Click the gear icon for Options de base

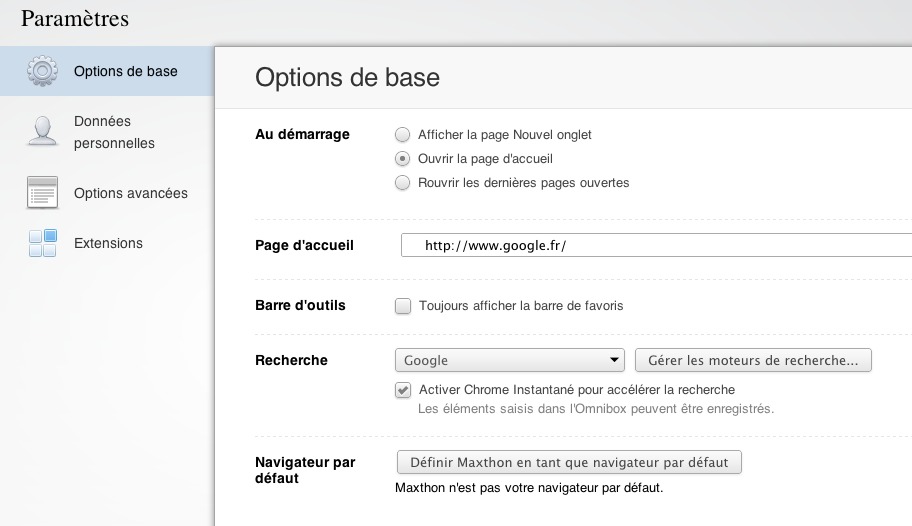(x=42, y=71)
